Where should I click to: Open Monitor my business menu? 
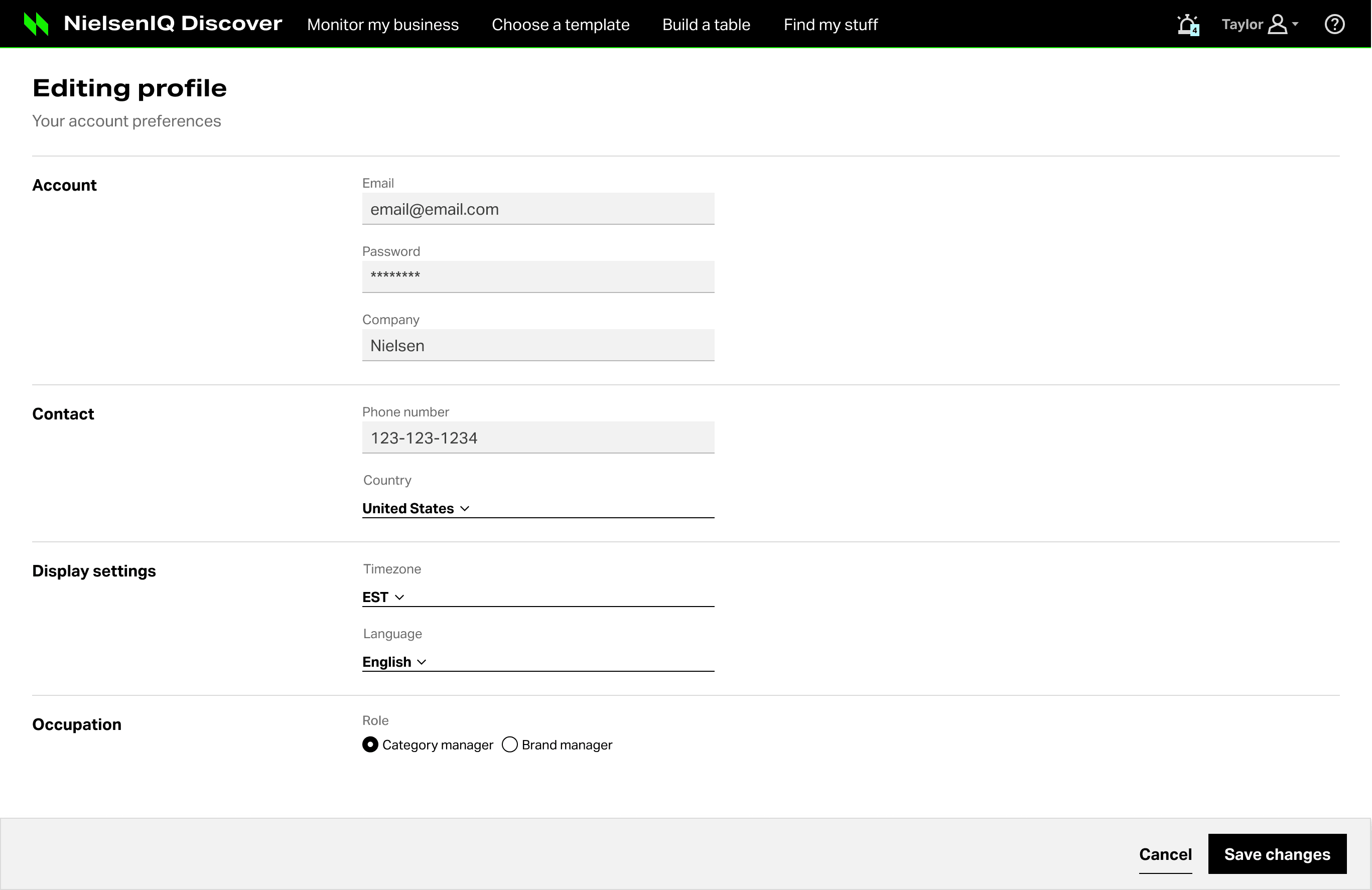tap(383, 25)
